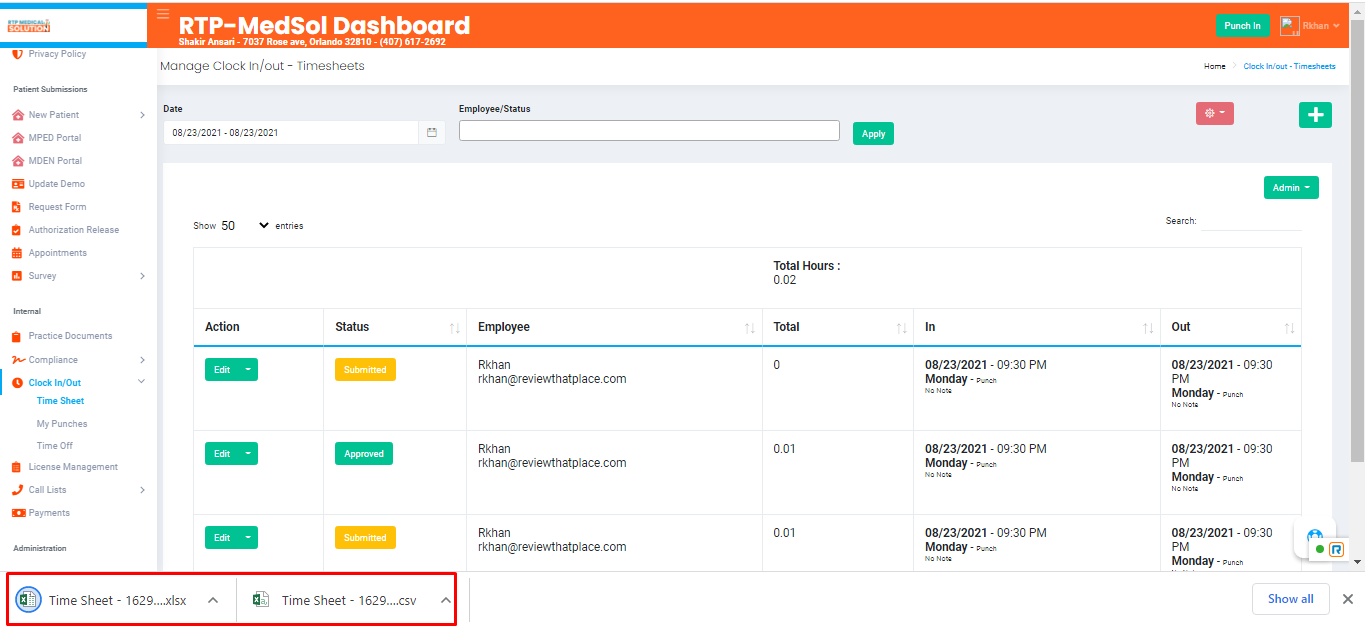Click the Request Form document icon
This screenshot has width=1365, height=627.
(x=17, y=207)
